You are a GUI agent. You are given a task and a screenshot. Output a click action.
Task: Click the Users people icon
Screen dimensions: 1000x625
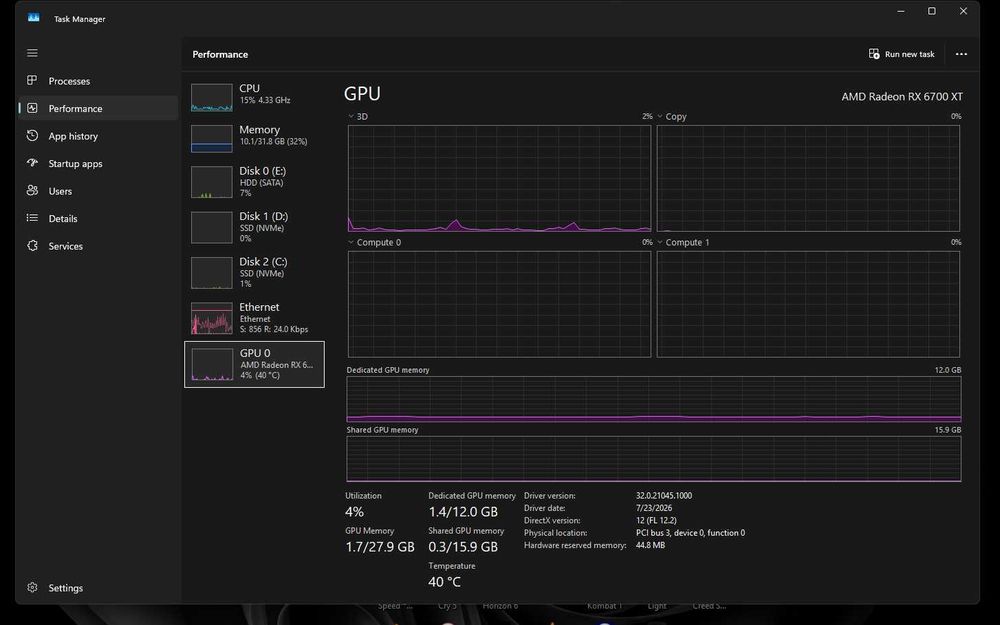click(32, 190)
